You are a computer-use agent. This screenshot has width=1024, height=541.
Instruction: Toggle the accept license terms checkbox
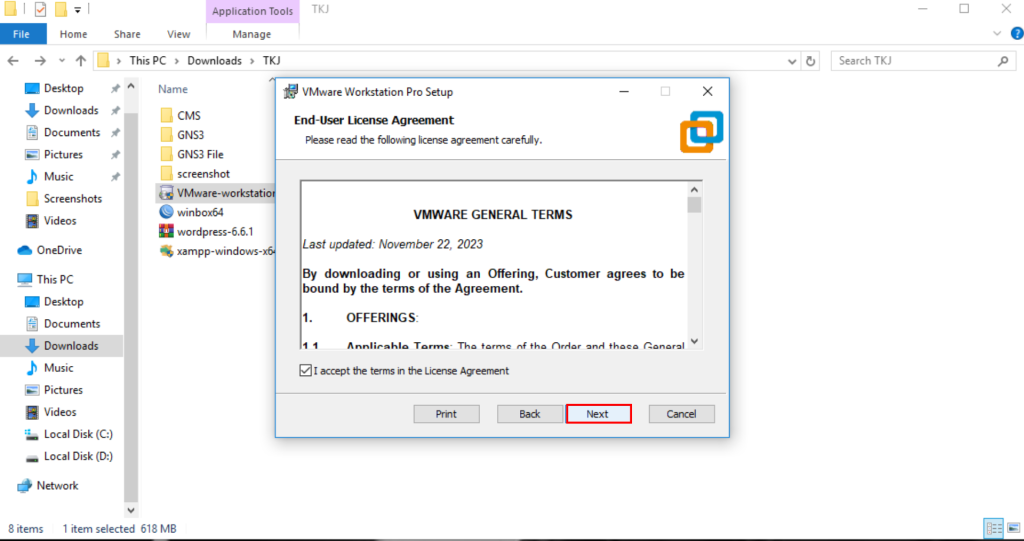[306, 371]
